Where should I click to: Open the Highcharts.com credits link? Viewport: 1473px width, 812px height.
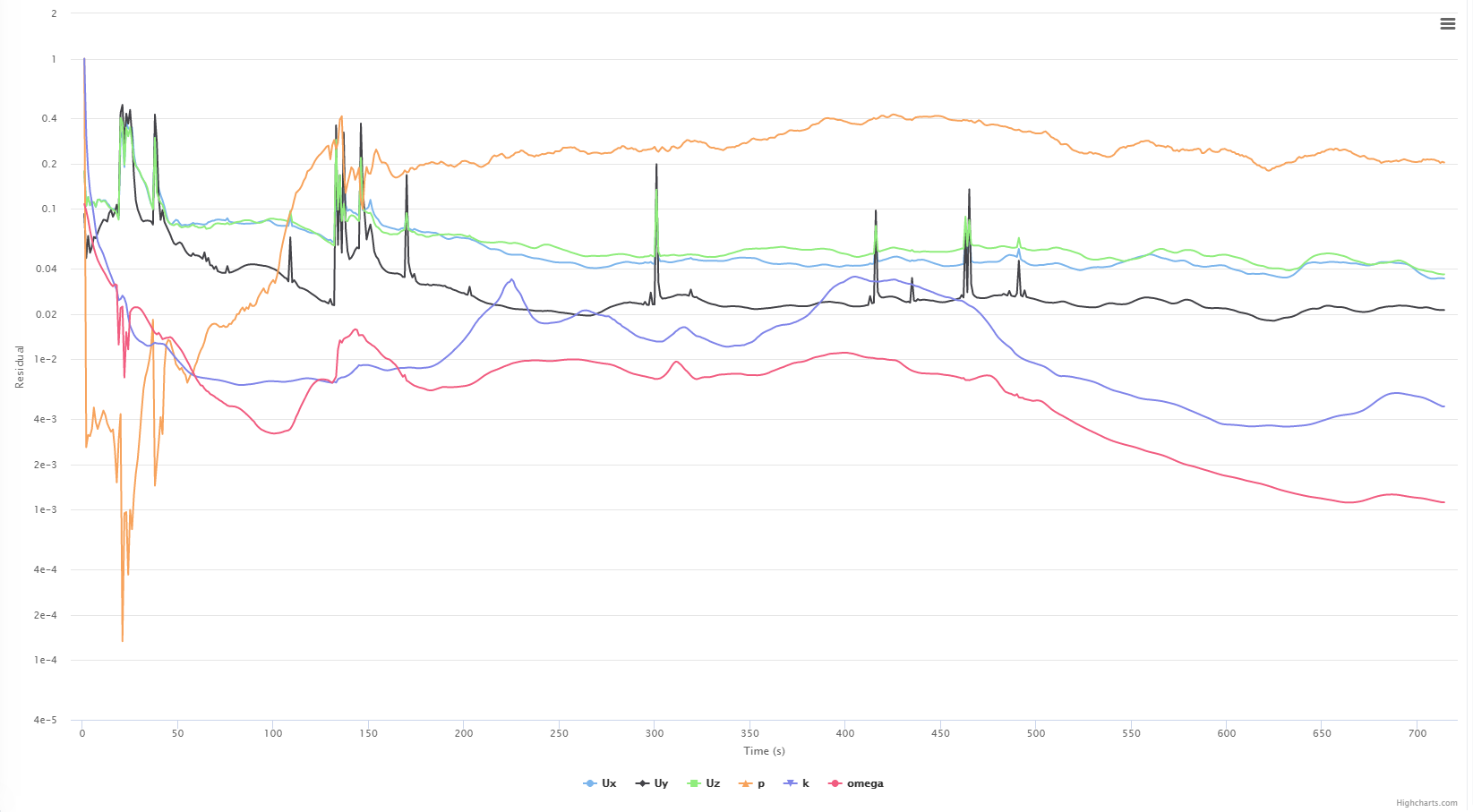(1426, 803)
